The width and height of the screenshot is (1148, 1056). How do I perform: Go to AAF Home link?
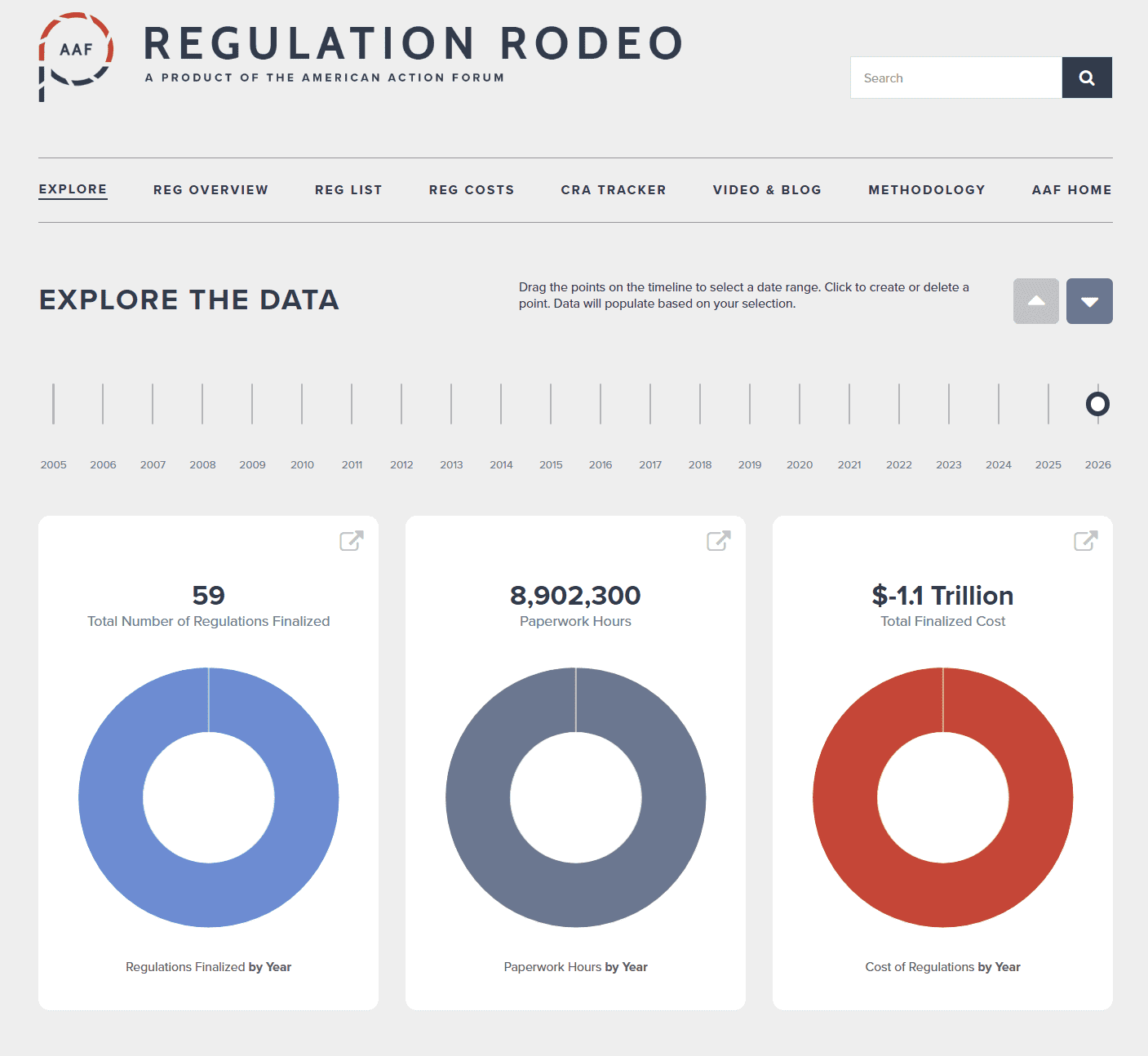click(x=1071, y=189)
